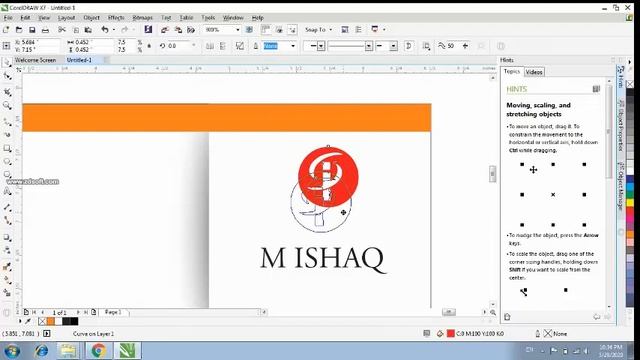Expand the undo history dropdown arrow
The height and width of the screenshot is (360, 640).
pyautogui.click(x=114, y=30)
